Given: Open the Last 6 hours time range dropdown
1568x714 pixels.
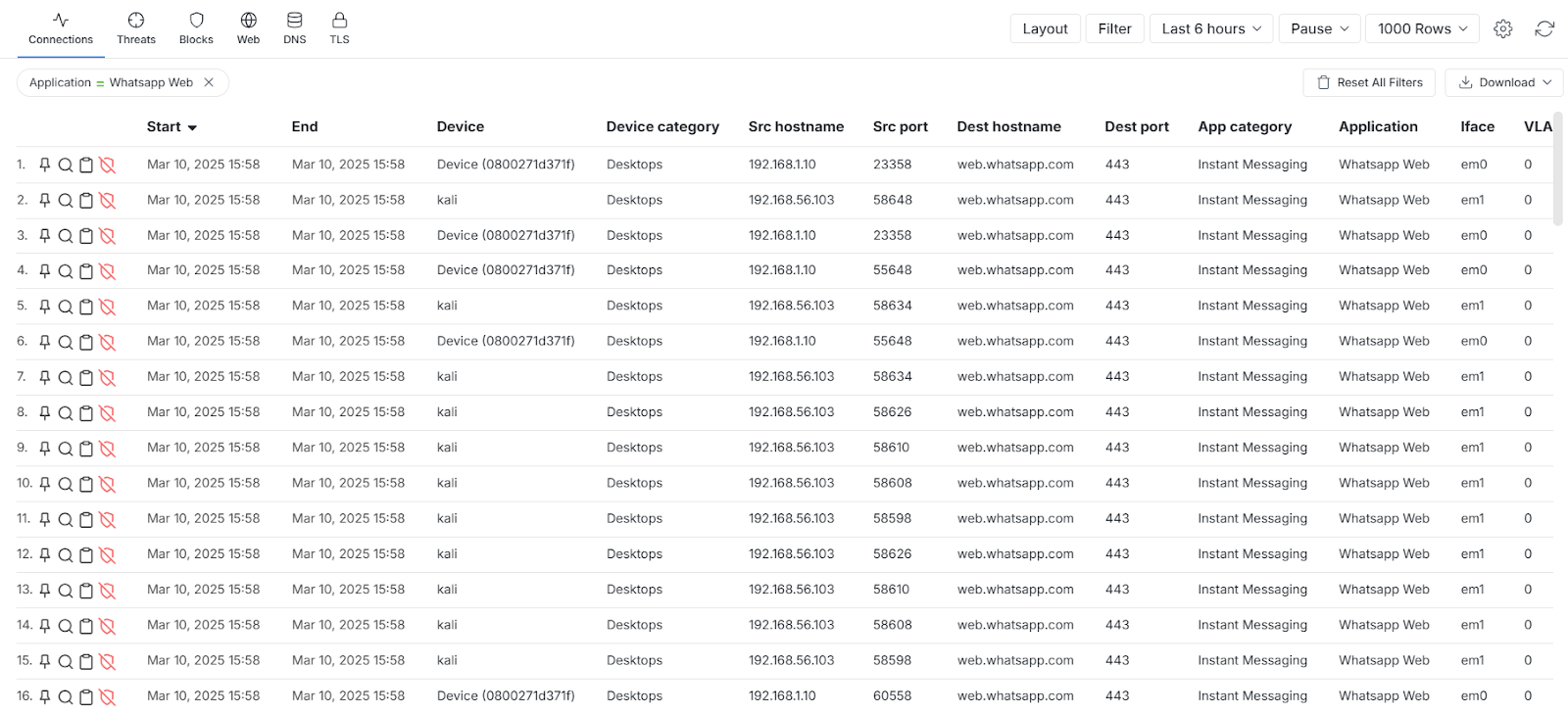Looking at the screenshot, I should pyautogui.click(x=1211, y=28).
